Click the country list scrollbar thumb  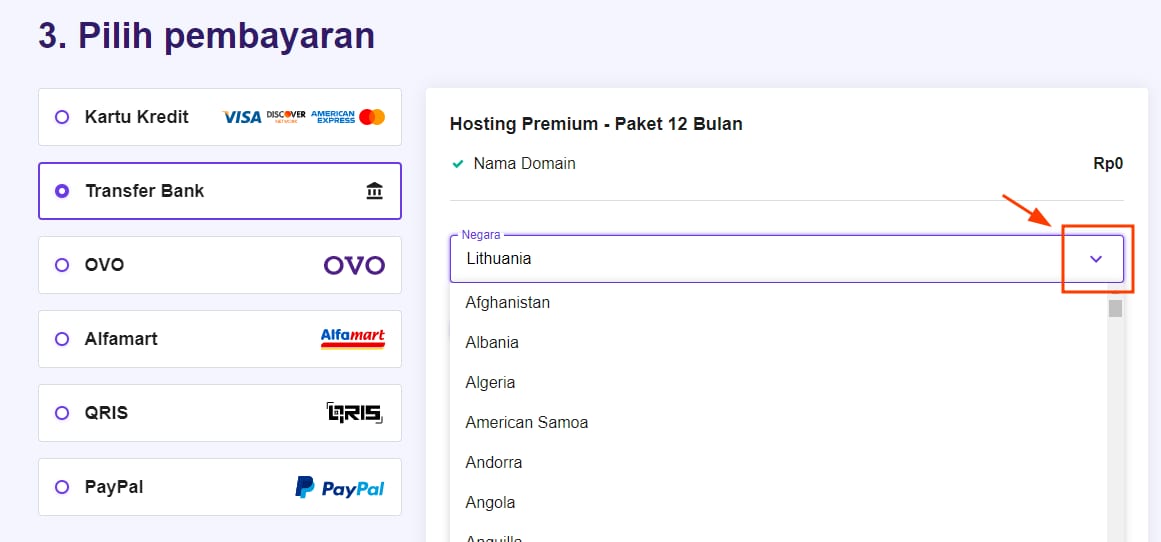[1115, 308]
